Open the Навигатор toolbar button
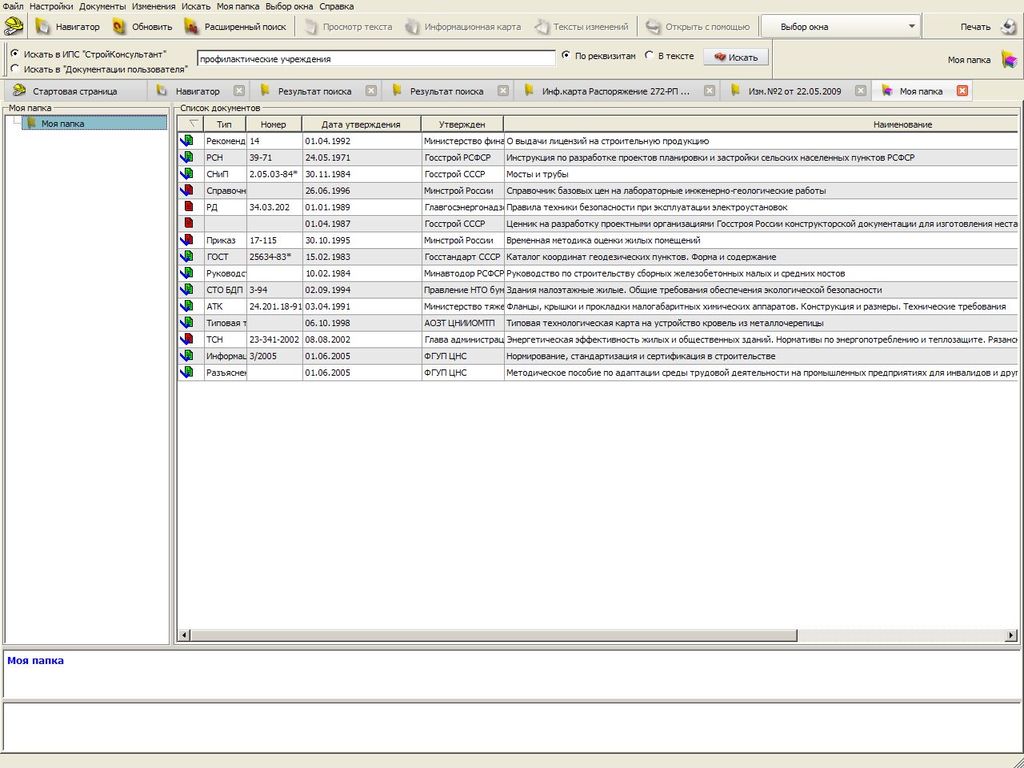Viewport: 1024px width, 768px height. (x=69, y=27)
